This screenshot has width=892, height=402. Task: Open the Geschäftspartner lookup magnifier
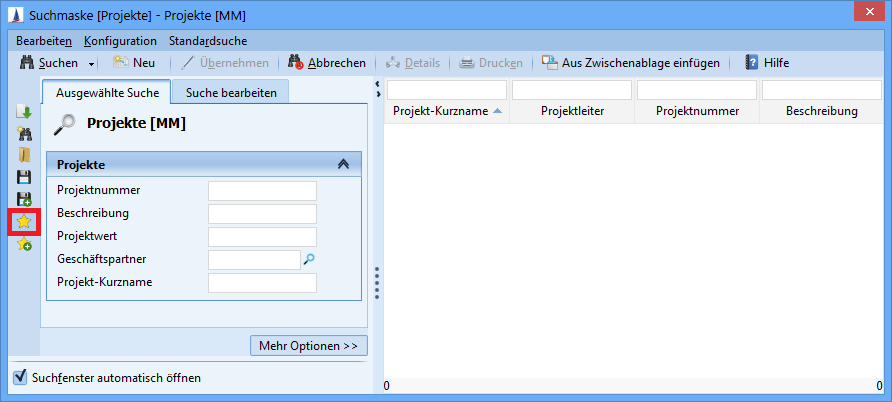click(309, 259)
